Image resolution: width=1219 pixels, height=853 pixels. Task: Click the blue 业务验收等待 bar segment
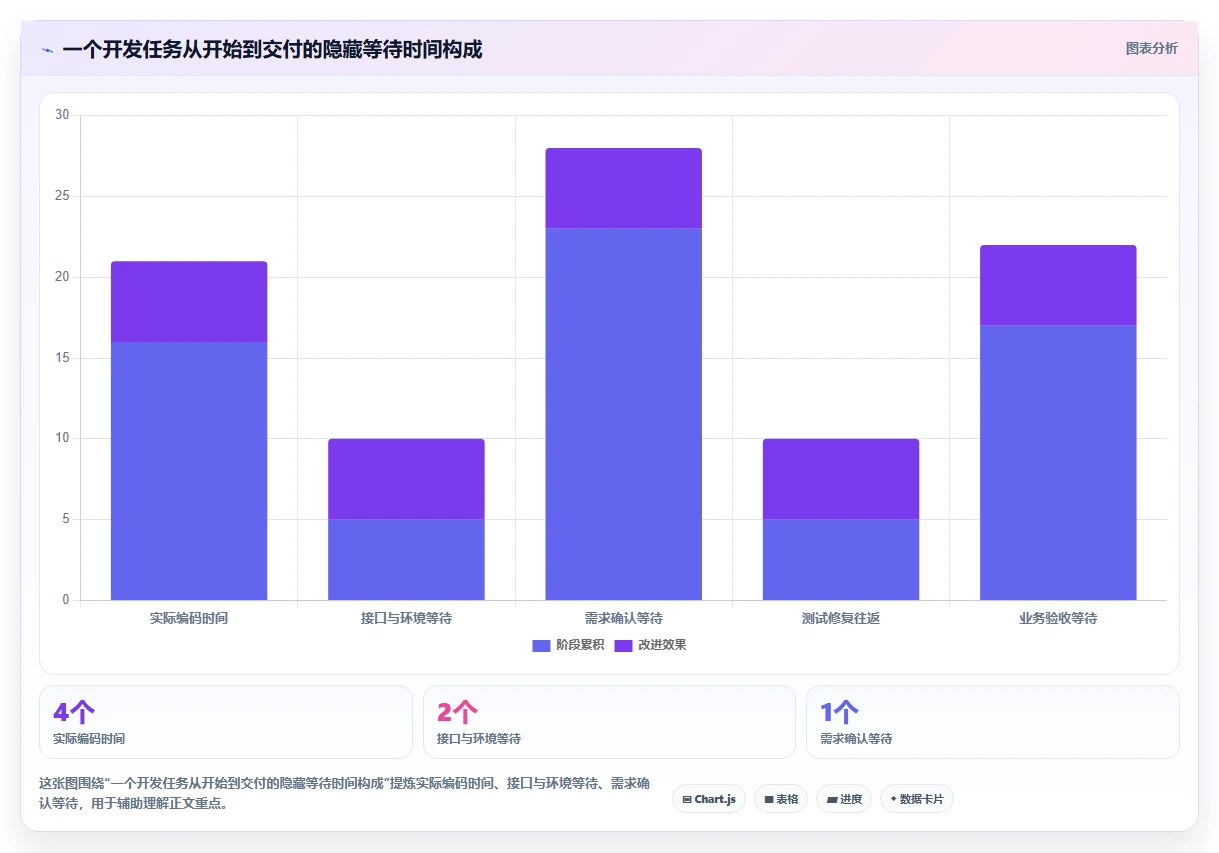point(1058,463)
